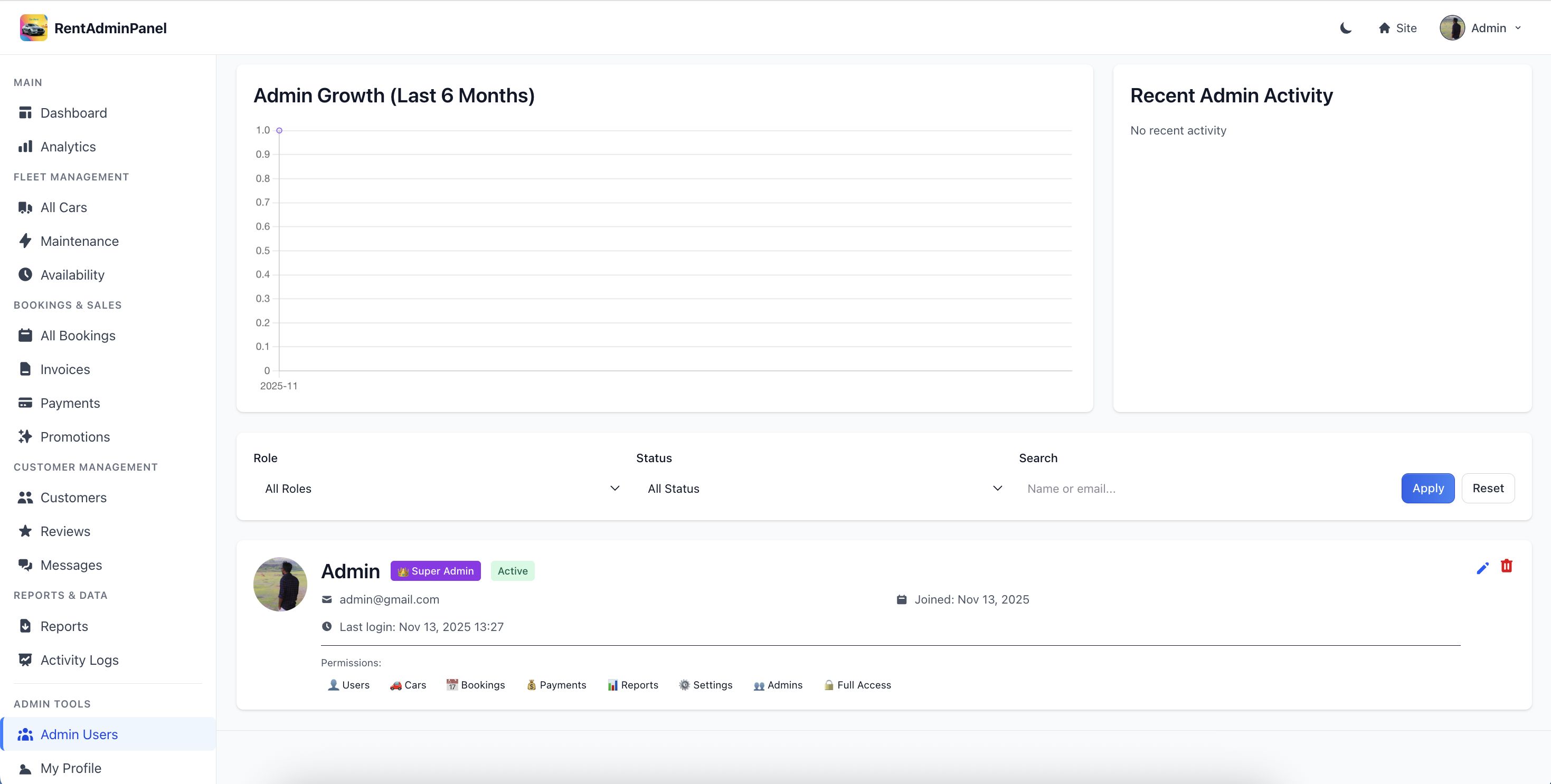1551x784 pixels.
Task: Open the Invoices section
Action: pyautogui.click(x=65, y=369)
